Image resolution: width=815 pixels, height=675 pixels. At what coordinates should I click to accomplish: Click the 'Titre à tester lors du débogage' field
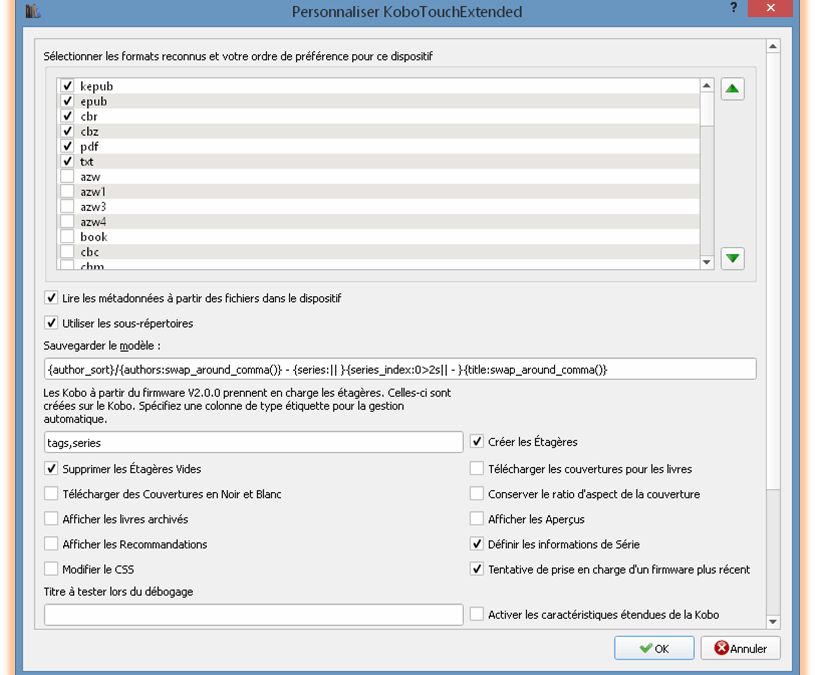(x=254, y=615)
